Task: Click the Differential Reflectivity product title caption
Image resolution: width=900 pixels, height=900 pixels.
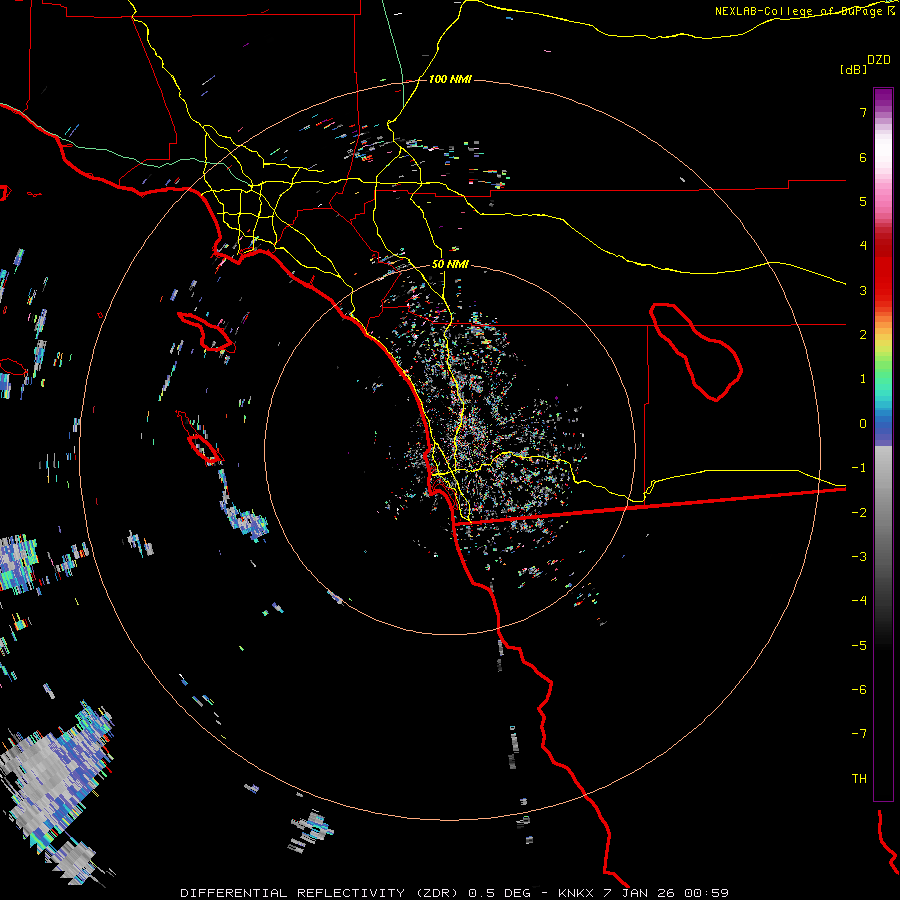Action: click(454, 893)
